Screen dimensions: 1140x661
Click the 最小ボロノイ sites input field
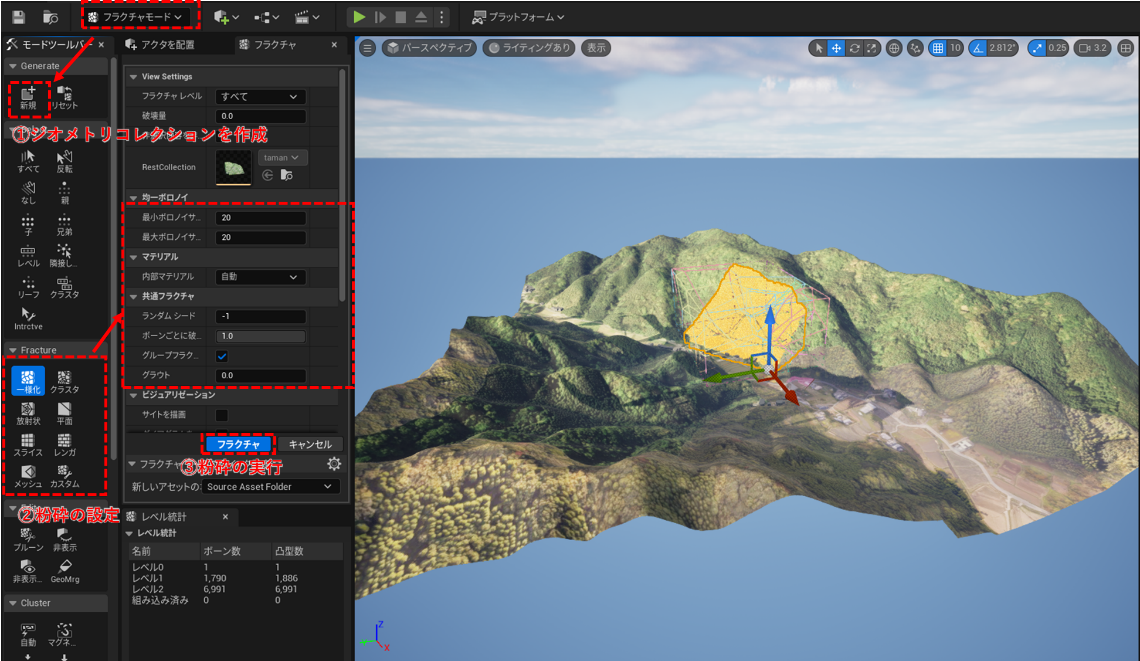click(x=260, y=218)
